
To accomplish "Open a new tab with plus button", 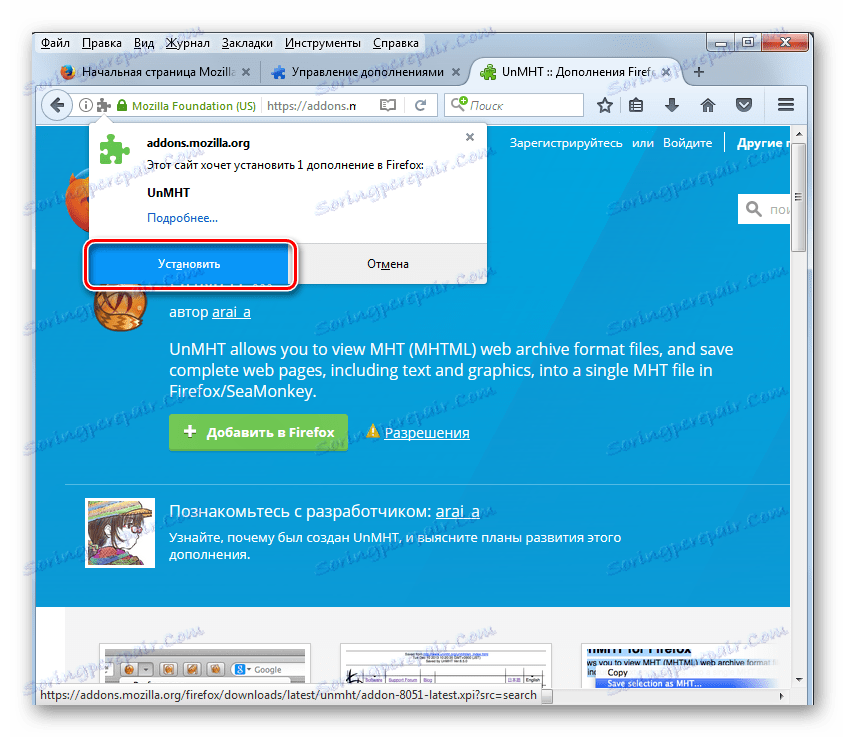I will pyautogui.click(x=699, y=72).
